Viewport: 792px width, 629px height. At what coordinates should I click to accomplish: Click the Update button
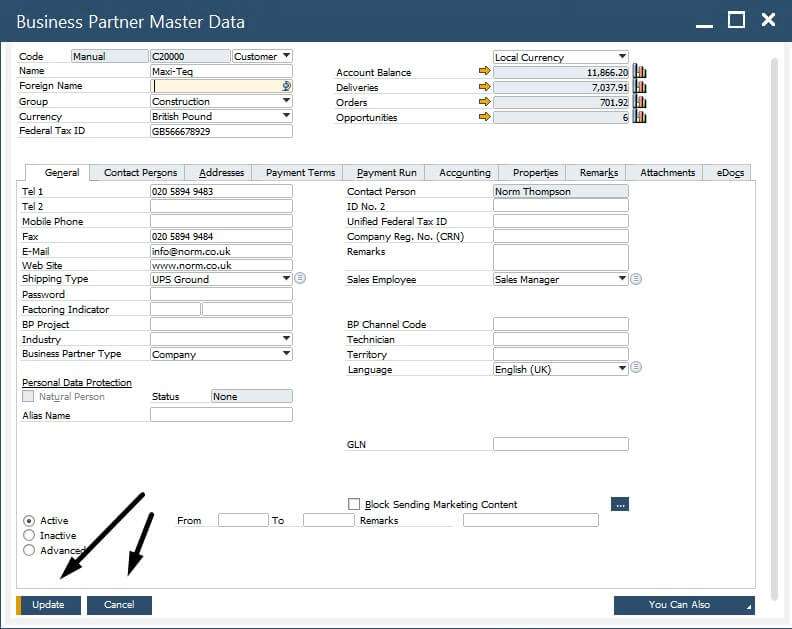(x=48, y=605)
